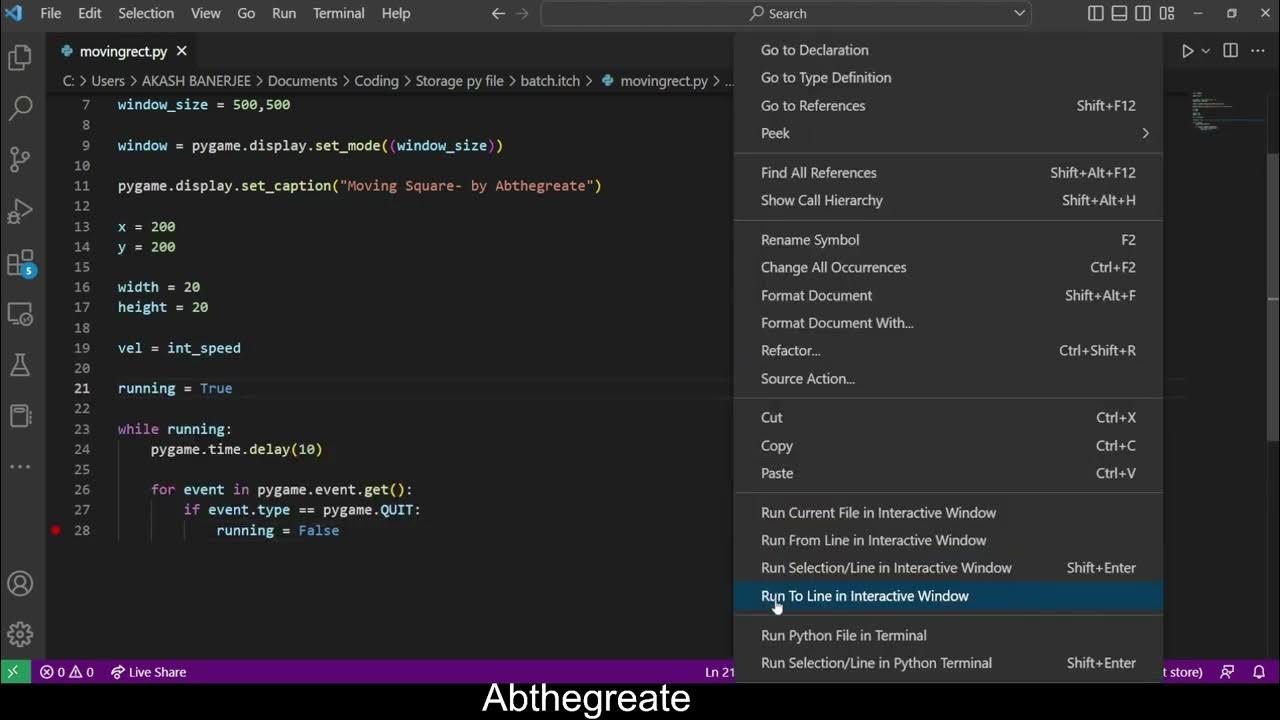This screenshot has width=1280, height=720.
Task: Toggle the secondary sidebar layout button
Action: click(1143, 13)
